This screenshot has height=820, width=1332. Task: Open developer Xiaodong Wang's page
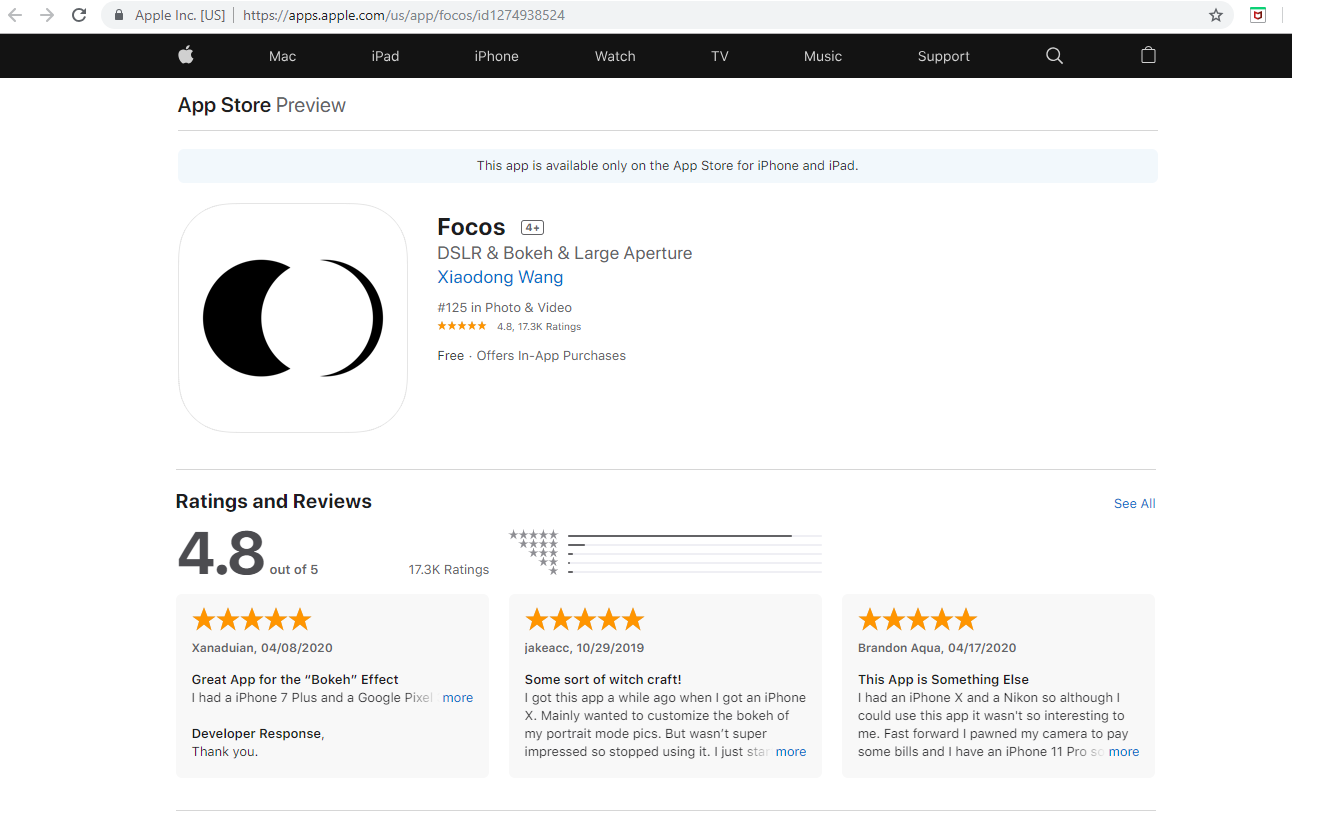(x=500, y=277)
